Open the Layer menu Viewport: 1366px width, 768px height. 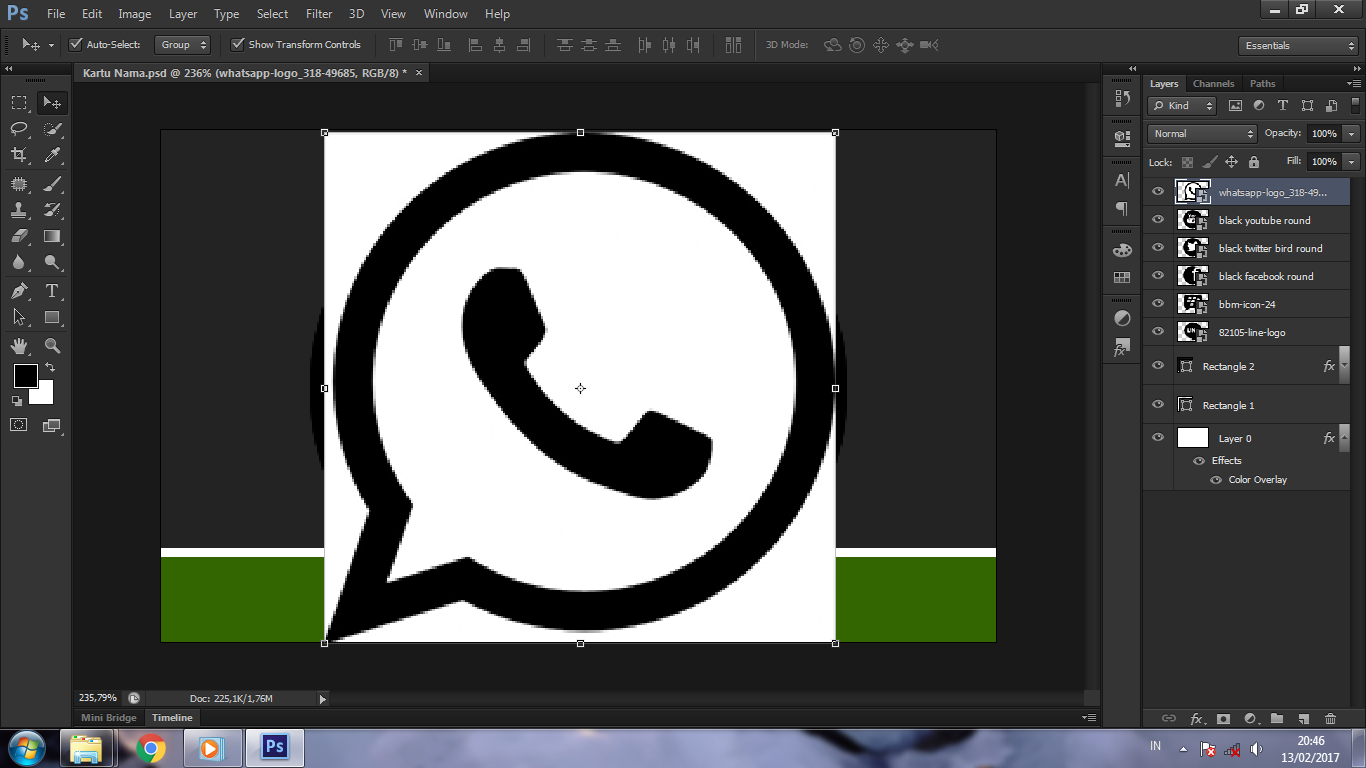tap(183, 14)
